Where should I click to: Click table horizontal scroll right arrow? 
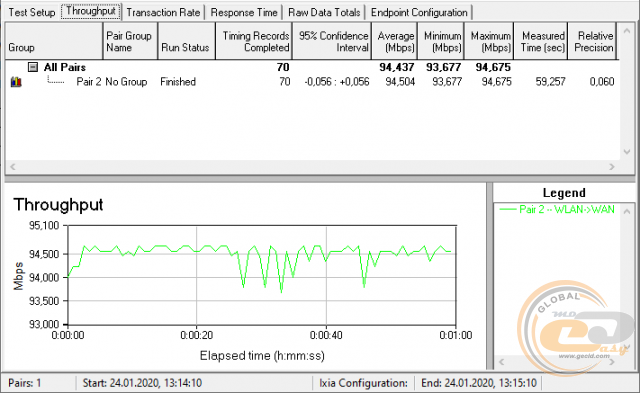point(611,167)
